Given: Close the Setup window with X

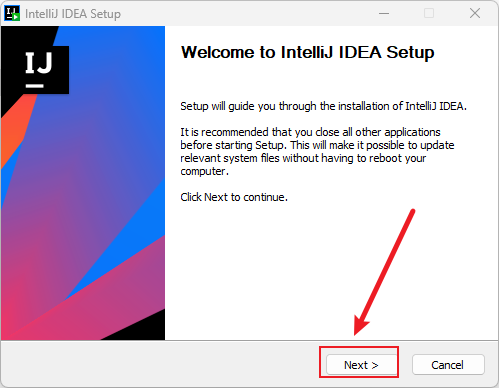Looking at the screenshot, I should (475, 13).
